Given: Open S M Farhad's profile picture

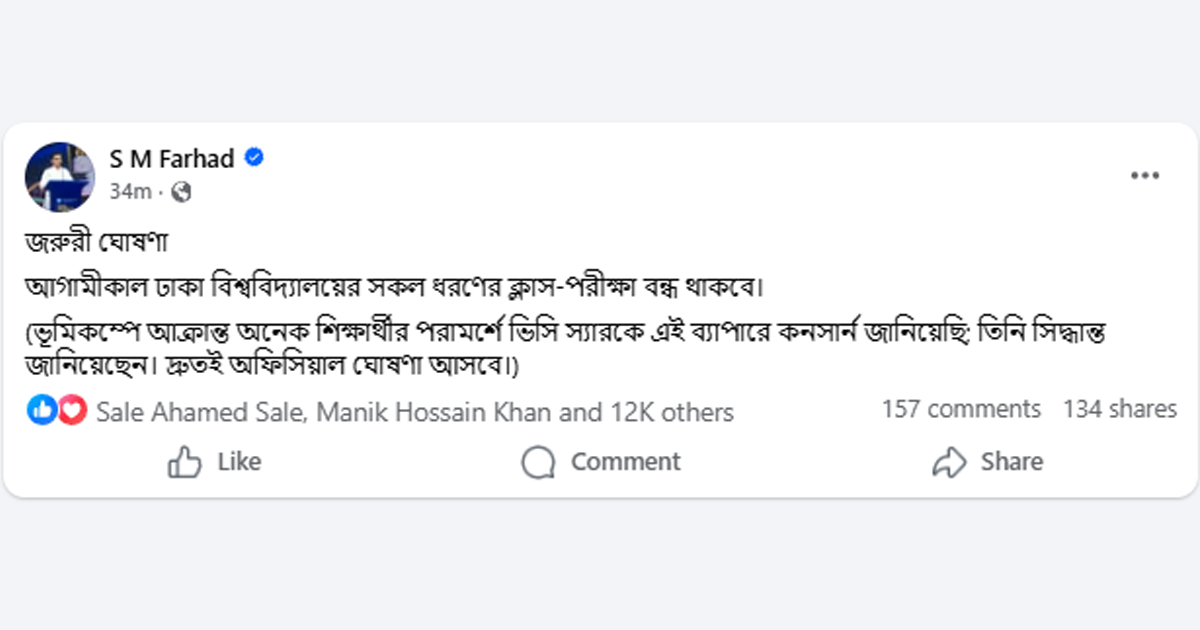Looking at the screenshot, I should coord(60,176).
